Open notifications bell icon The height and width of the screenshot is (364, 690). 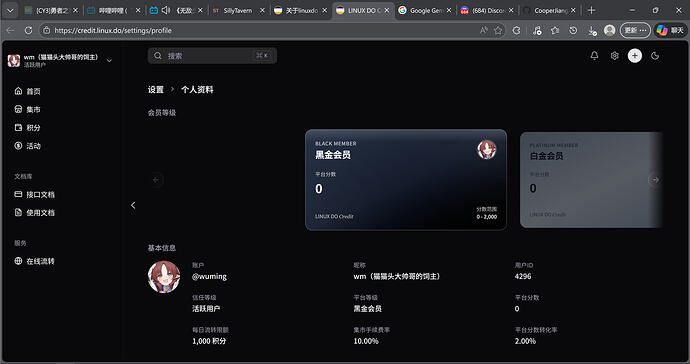coord(594,56)
